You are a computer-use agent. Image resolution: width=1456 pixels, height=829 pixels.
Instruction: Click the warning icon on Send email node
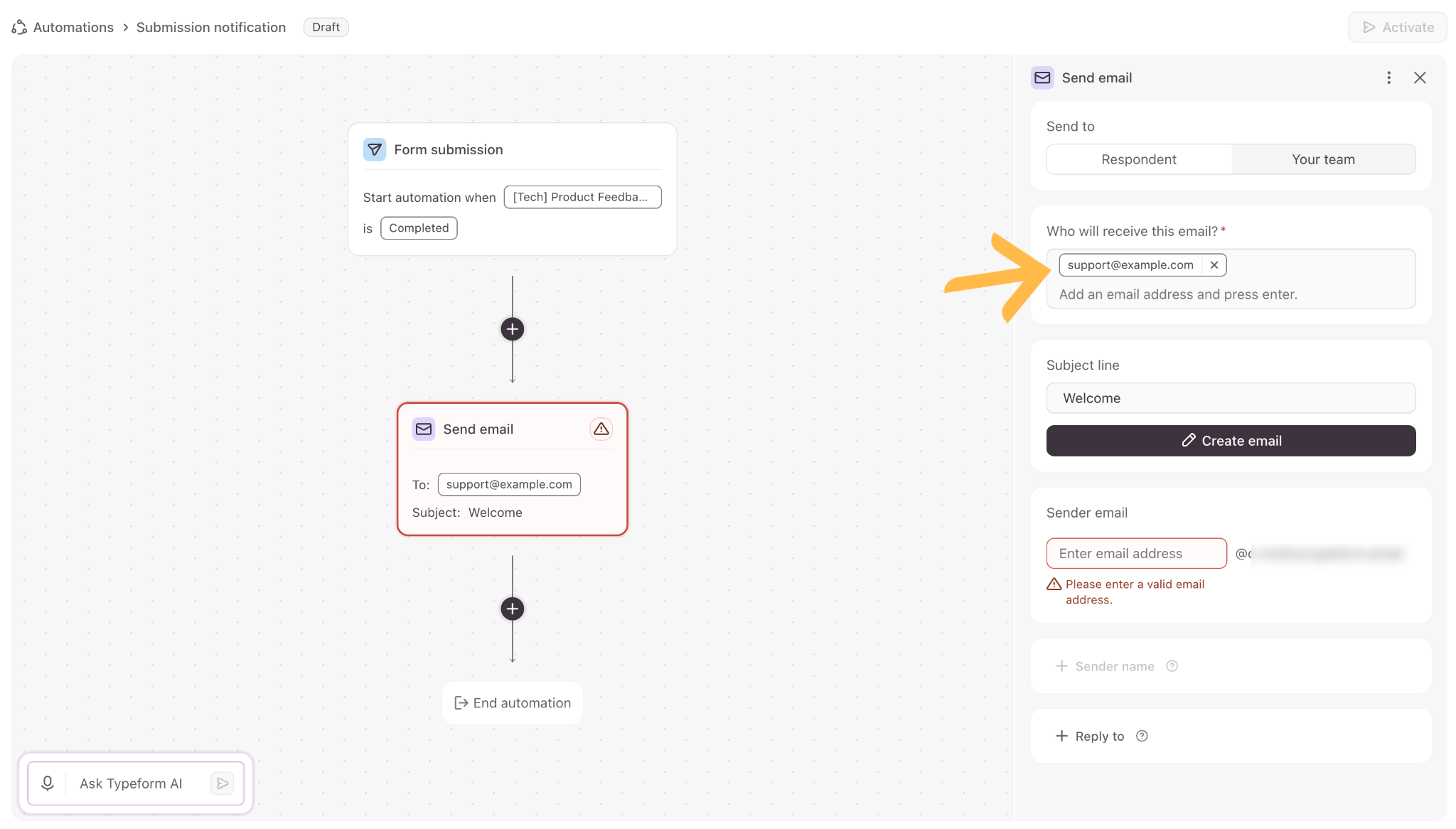601,429
